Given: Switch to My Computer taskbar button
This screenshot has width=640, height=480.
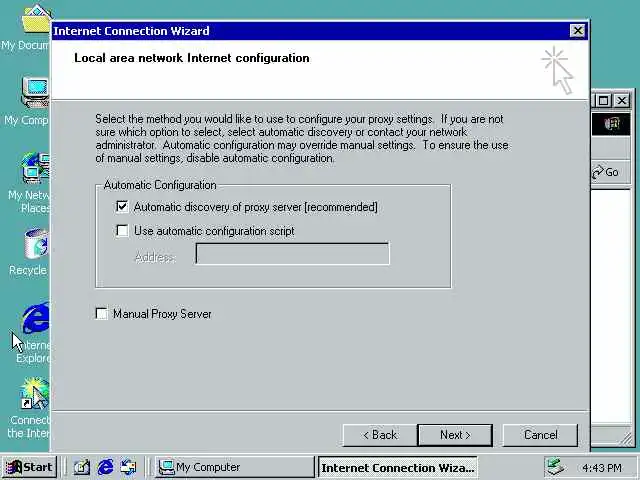Looking at the screenshot, I should tap(234, 467).
